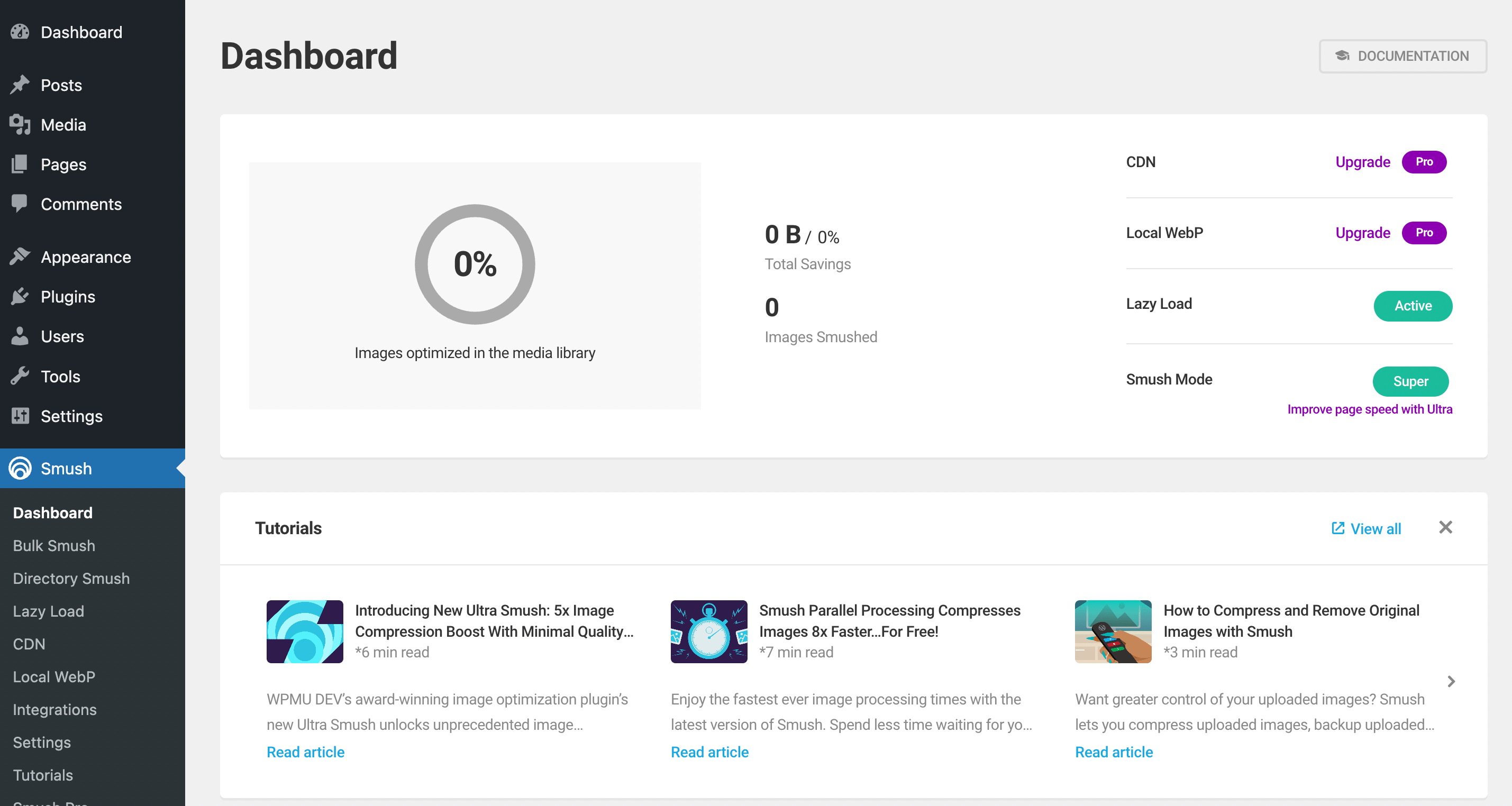Click the Tools wrench icon
1512x806 pixels.
(20, 376)
